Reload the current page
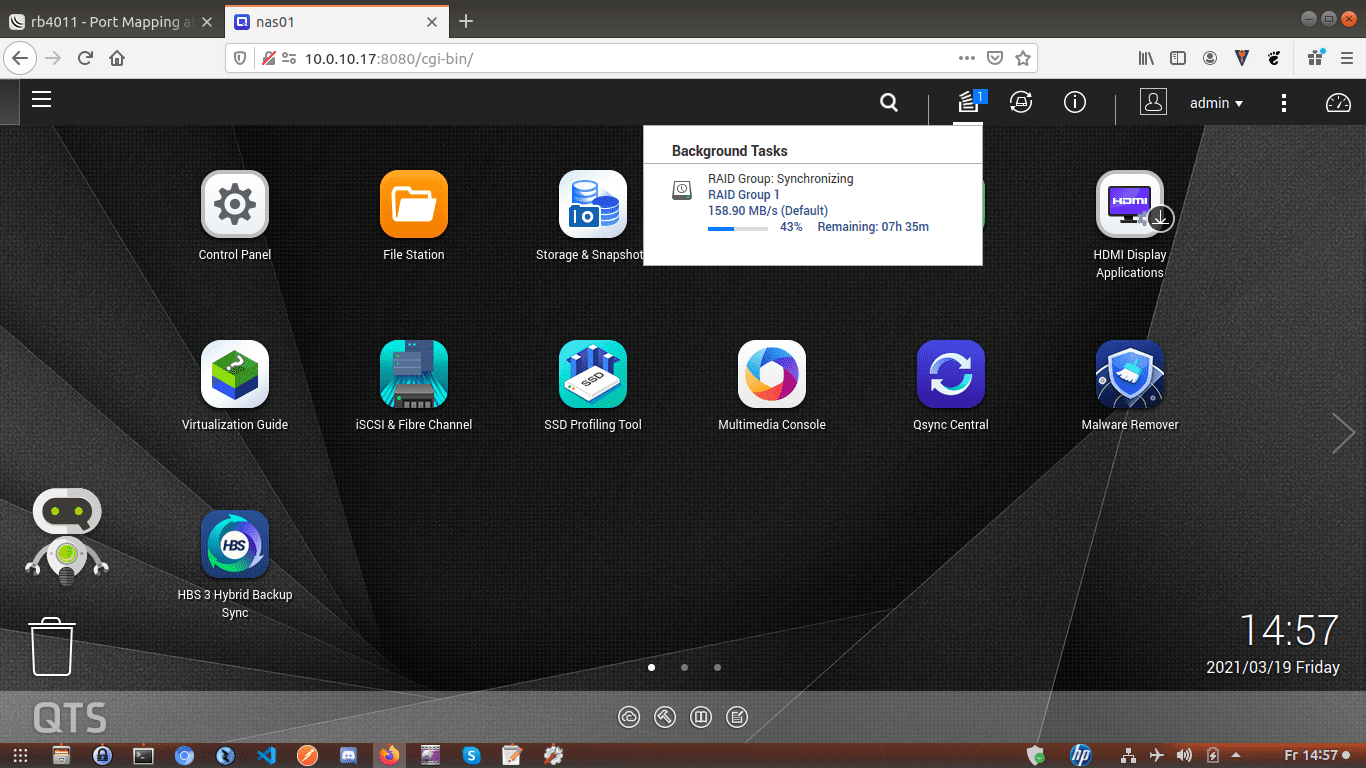Viewport: 1366px width, 768px height. click(85, 58)
